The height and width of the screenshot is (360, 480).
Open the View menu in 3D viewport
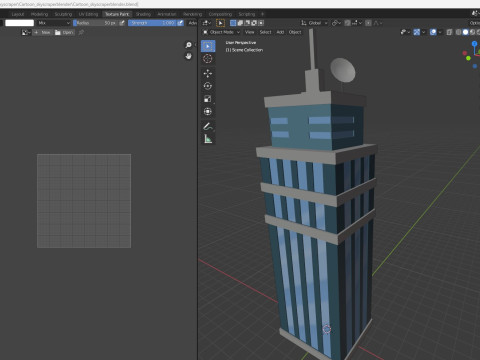click(249, 32)
